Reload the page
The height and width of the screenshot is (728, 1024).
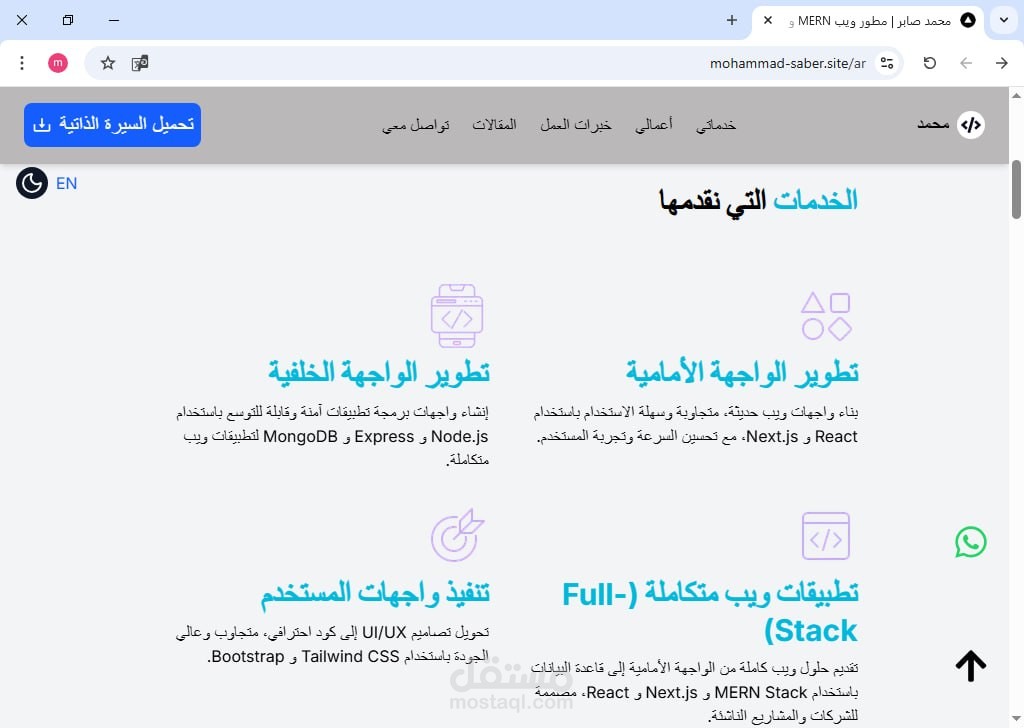coord(930,63)
